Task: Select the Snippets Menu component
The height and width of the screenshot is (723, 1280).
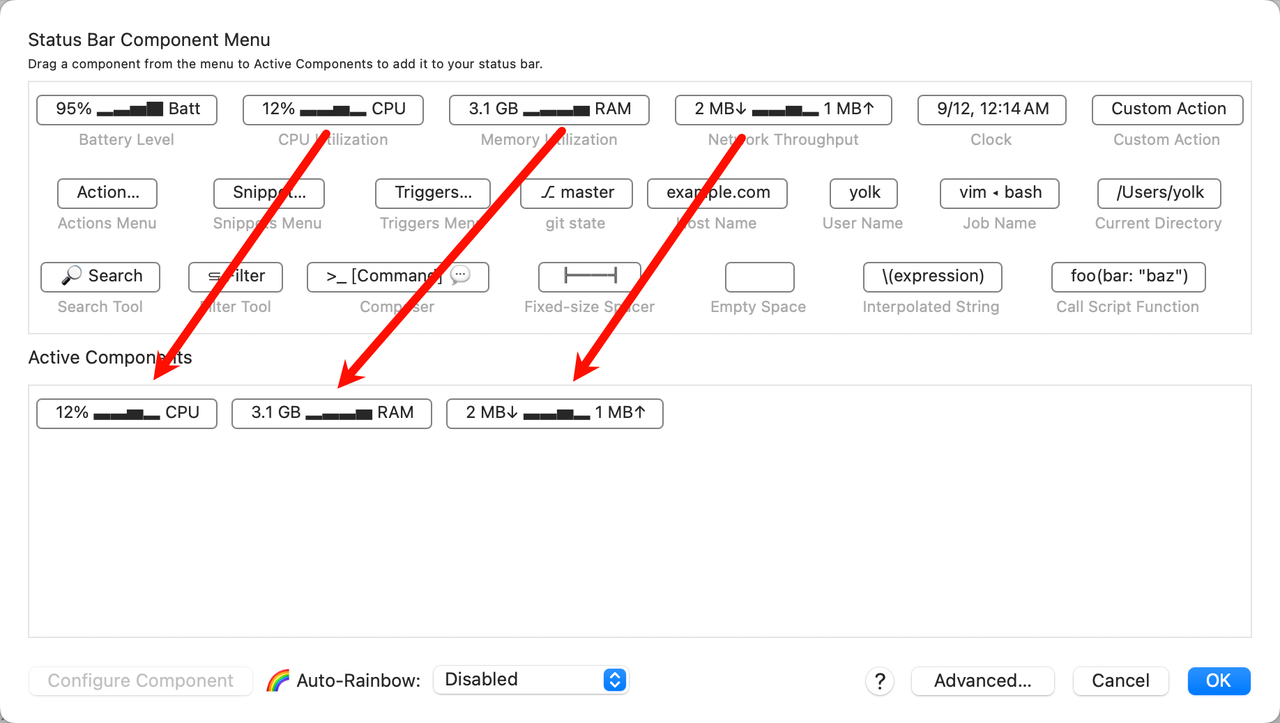Action: coord(268,193)
